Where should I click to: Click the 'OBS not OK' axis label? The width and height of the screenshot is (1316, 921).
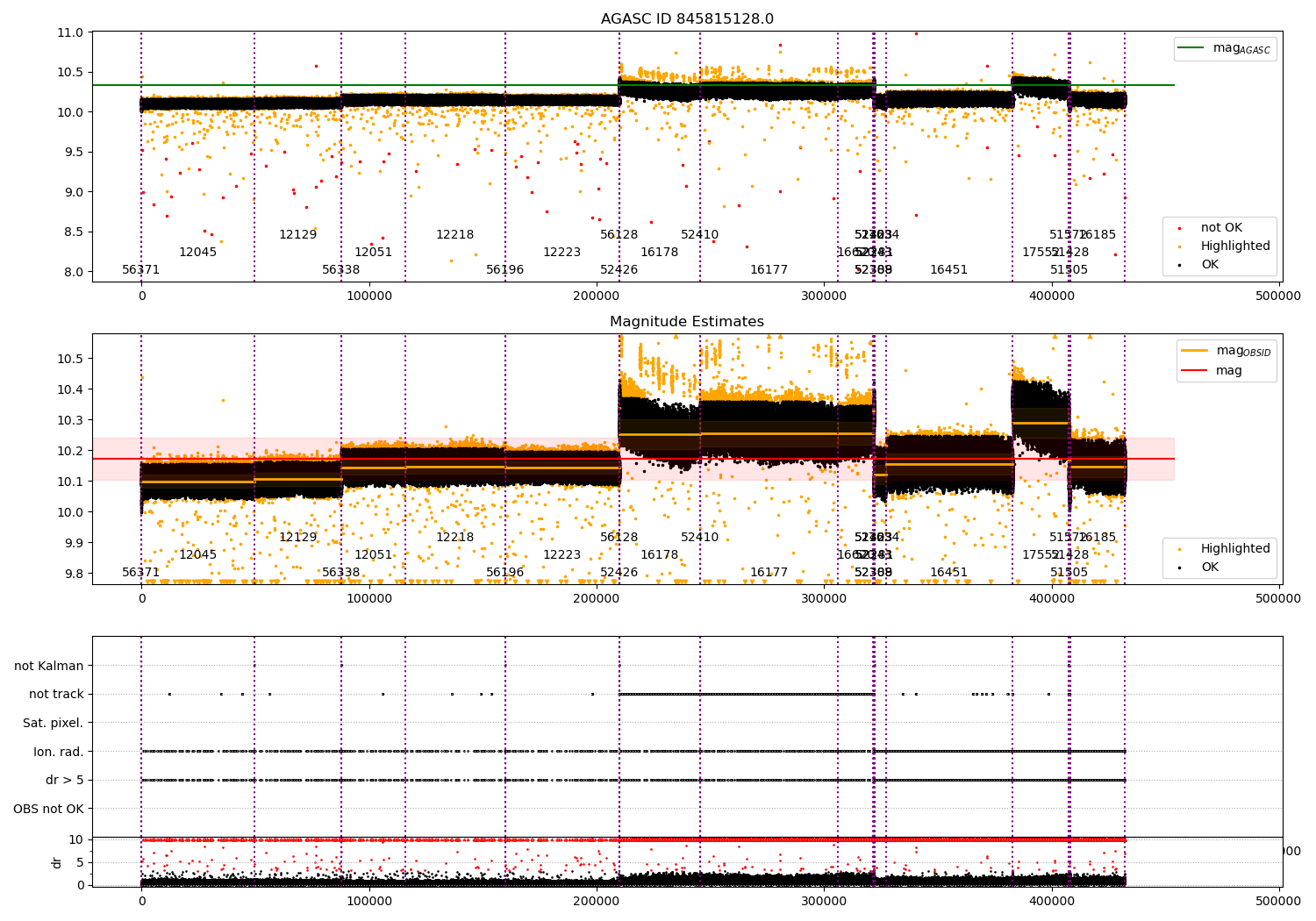(49, 810)
